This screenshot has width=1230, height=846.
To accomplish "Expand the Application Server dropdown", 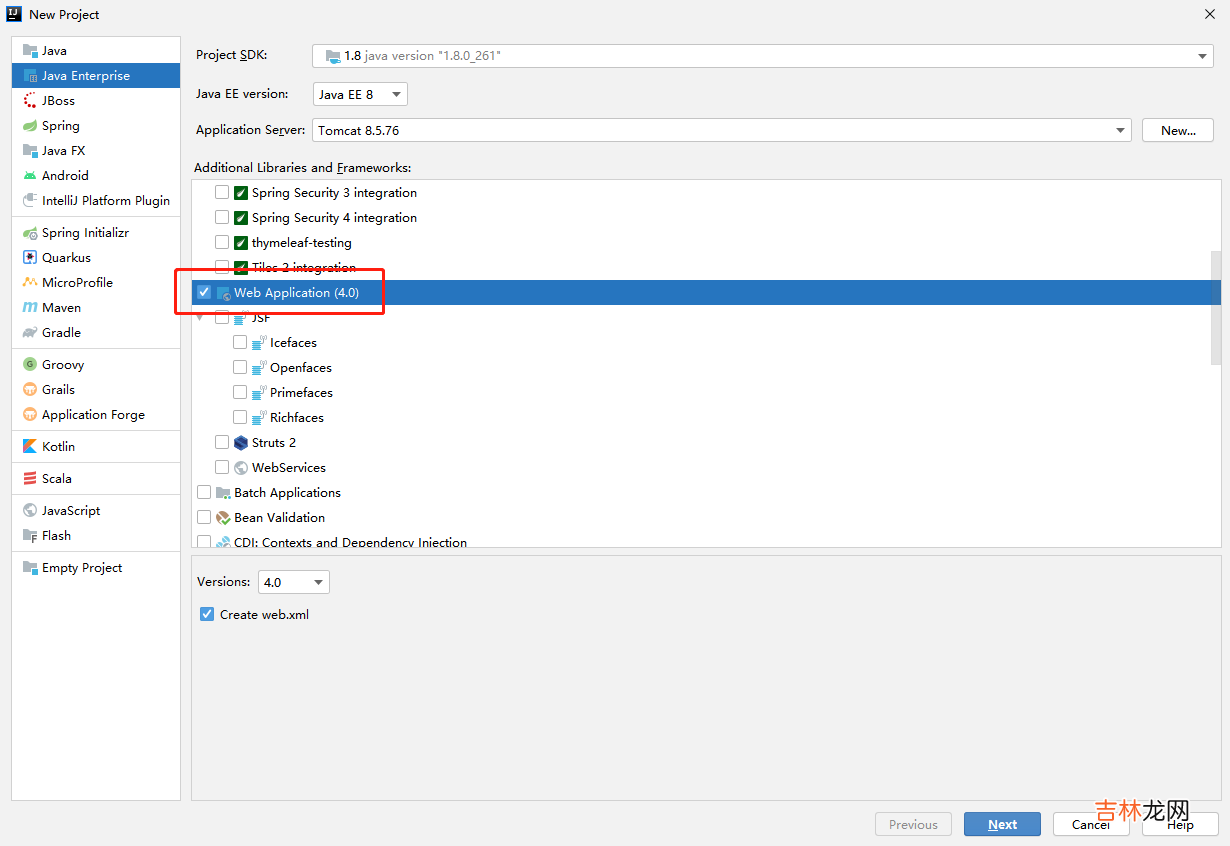I will pos(1120,131).
